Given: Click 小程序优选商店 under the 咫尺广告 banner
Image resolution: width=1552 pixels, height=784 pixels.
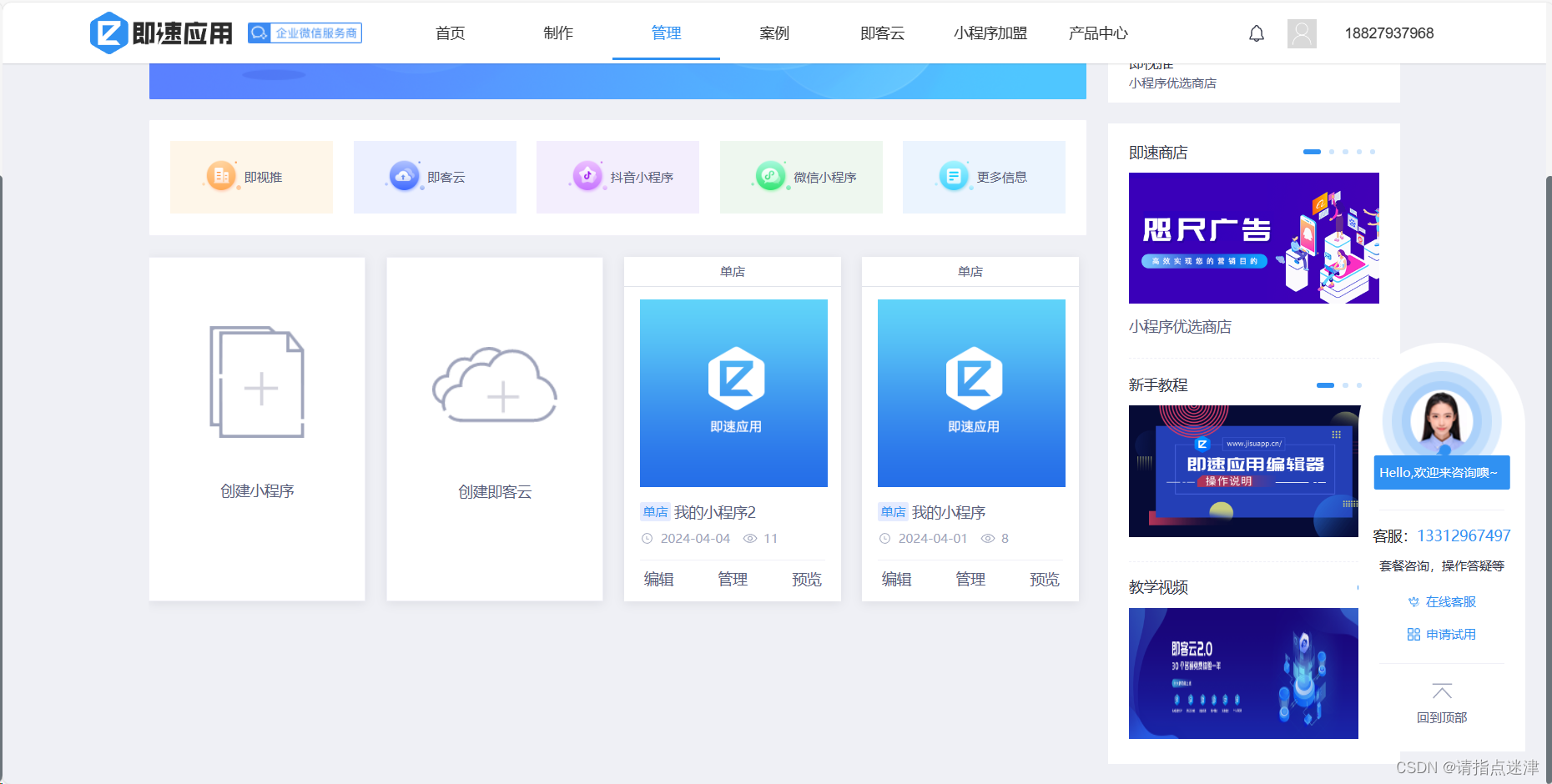Looking at the screenshot, I should coord(1180,327).
